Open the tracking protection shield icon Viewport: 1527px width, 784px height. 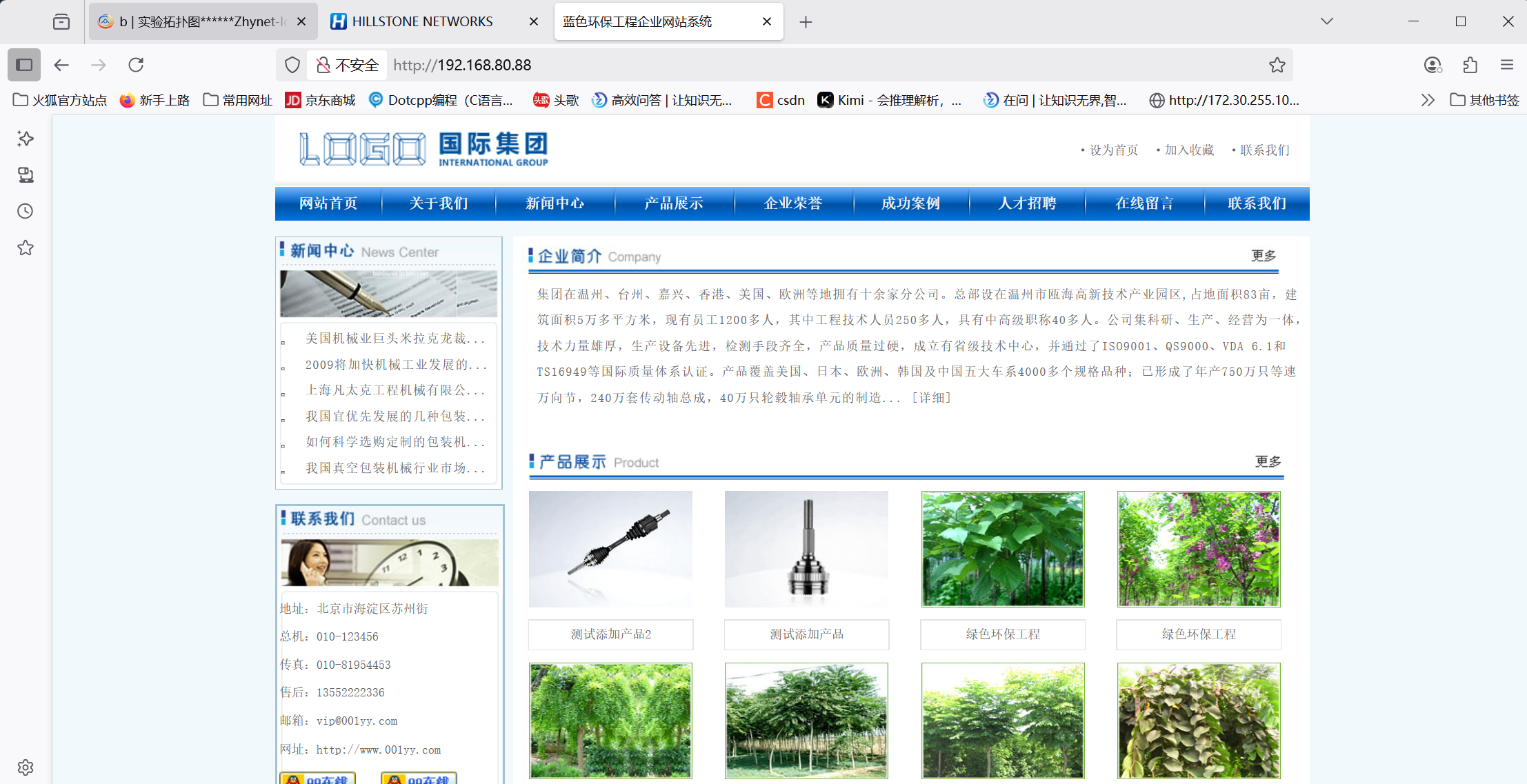[292, 65]
